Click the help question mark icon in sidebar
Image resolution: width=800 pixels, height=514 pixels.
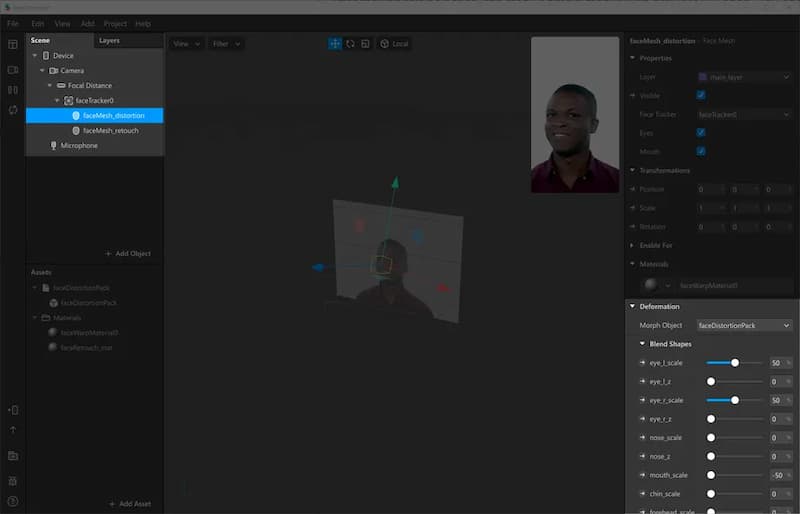point(13,501)
